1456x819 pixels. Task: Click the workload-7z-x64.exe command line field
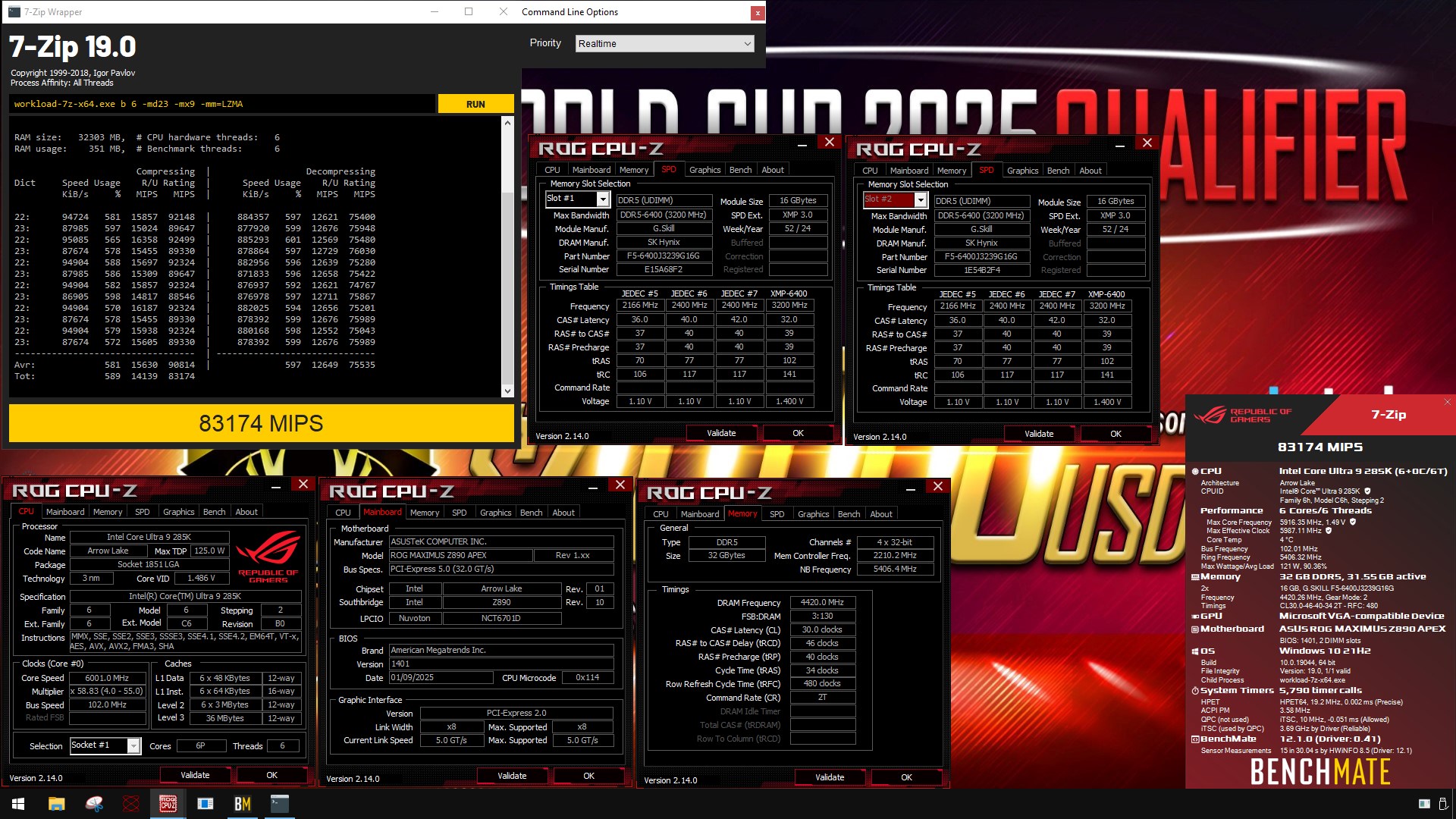(222, 104)
